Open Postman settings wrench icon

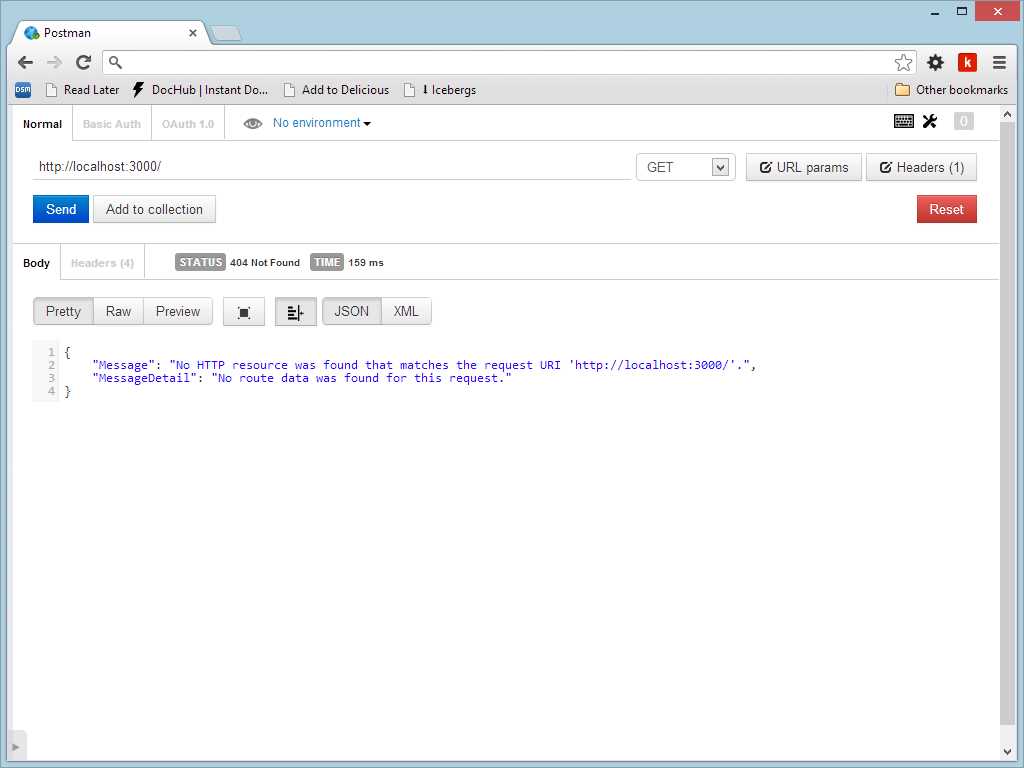(x=930, y=121)
